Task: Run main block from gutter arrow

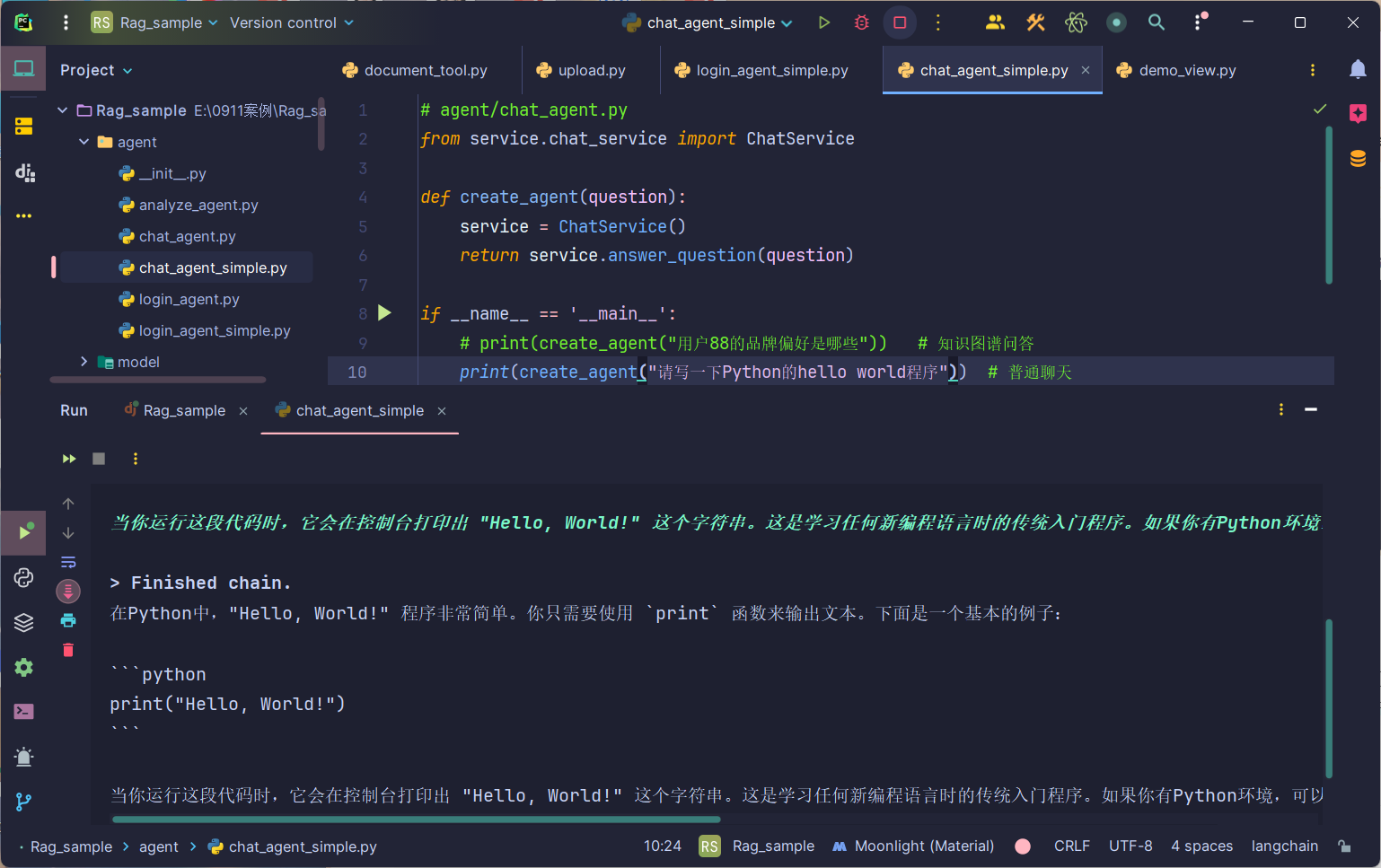Action: (x=384, y=313)
